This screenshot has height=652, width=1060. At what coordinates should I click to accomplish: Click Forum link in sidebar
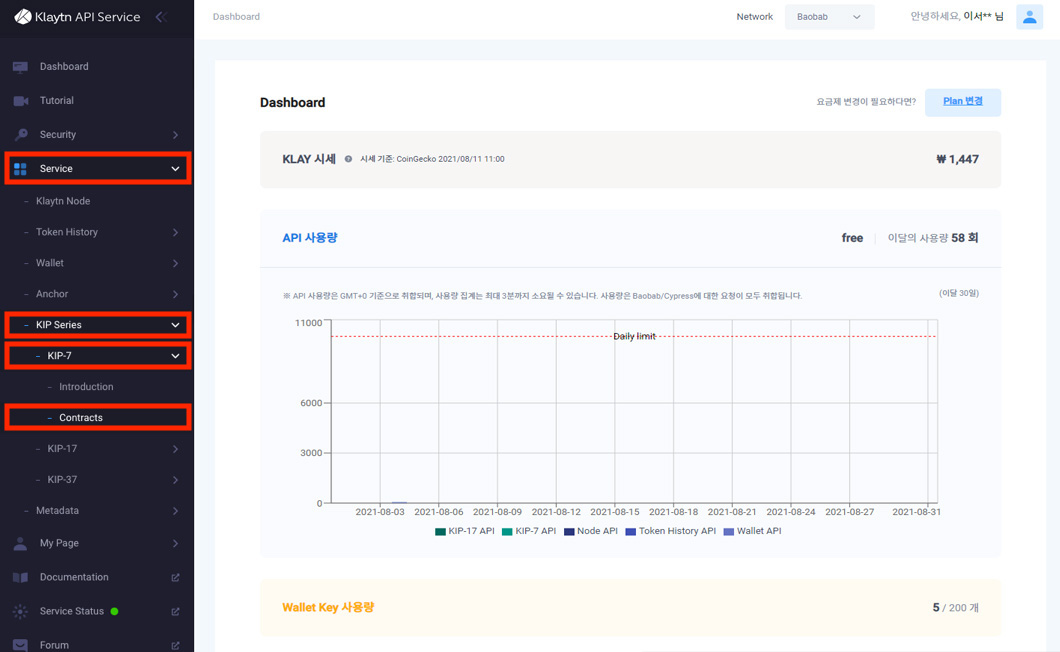(54, 645)
